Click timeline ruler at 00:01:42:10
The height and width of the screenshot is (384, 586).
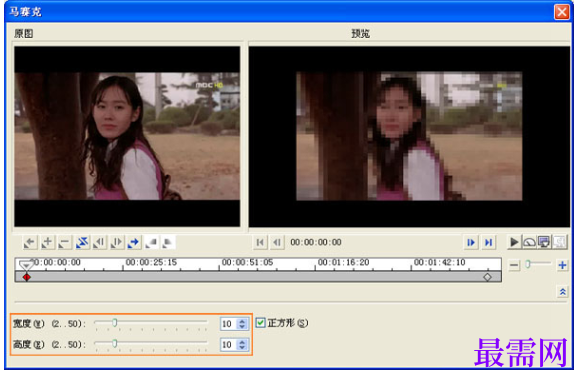point(440,262)
